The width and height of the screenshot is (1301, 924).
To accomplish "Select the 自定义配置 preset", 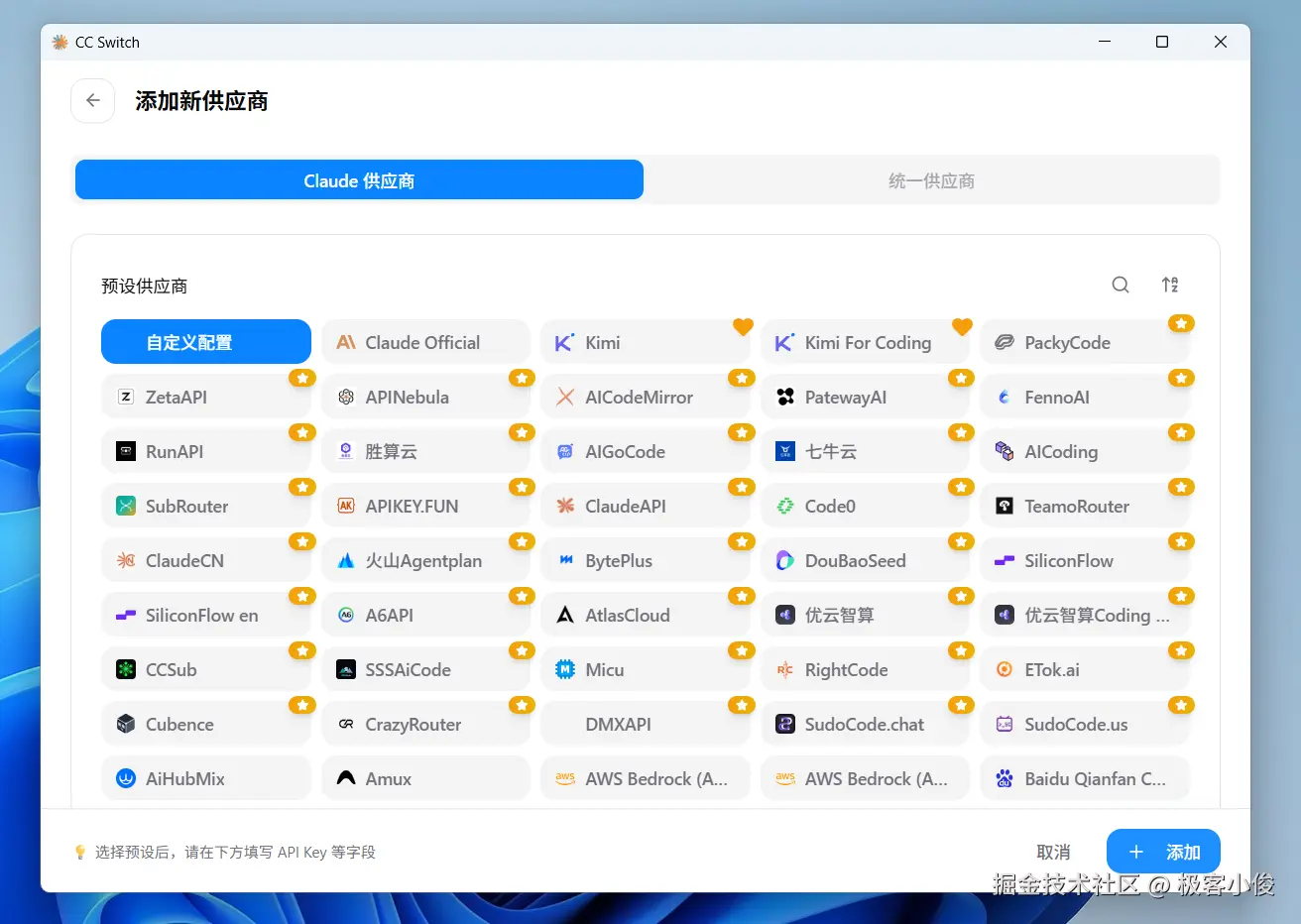I will pos(206,342).
